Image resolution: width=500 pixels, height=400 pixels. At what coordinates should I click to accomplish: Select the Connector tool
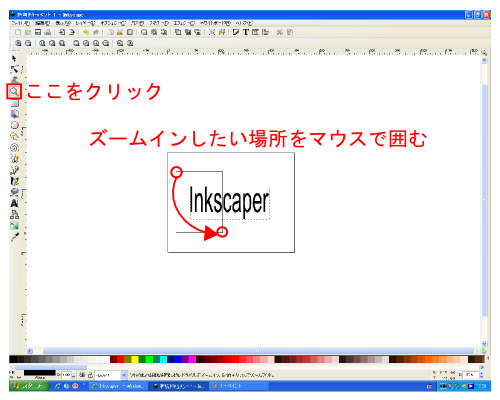coord(14,215)
